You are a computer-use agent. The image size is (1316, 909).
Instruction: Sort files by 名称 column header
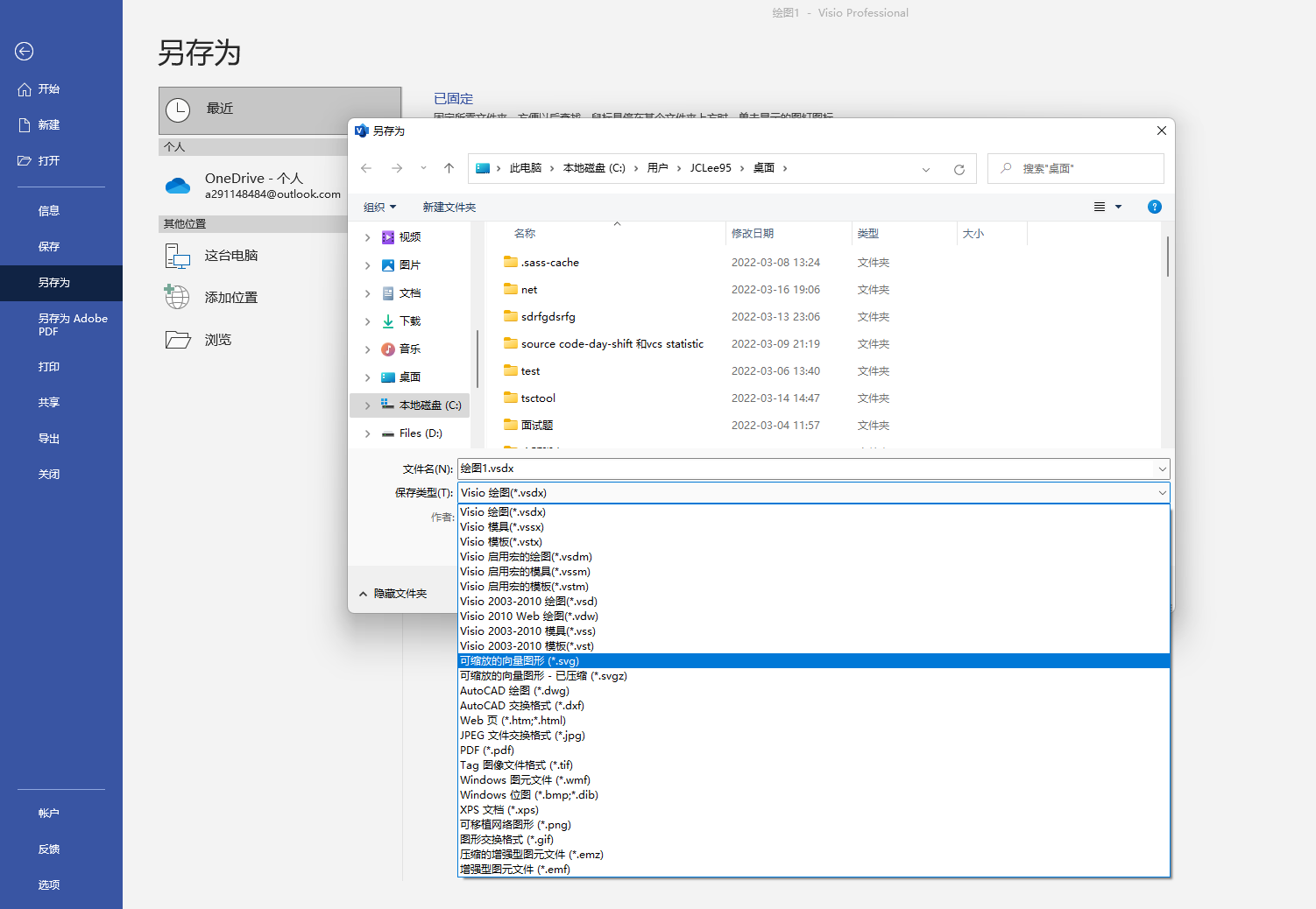[606, 234]
